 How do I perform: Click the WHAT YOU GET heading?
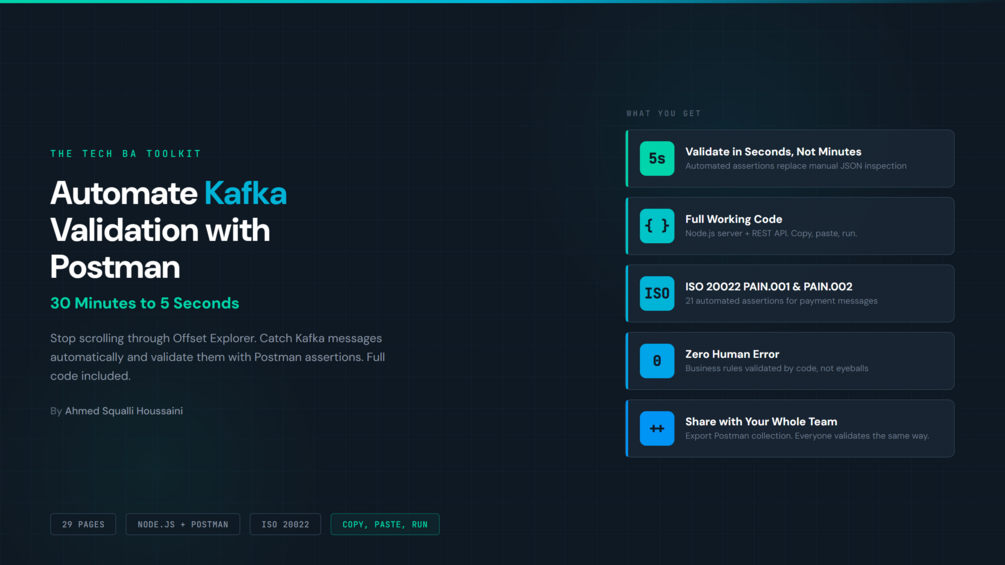pos(664,113)
